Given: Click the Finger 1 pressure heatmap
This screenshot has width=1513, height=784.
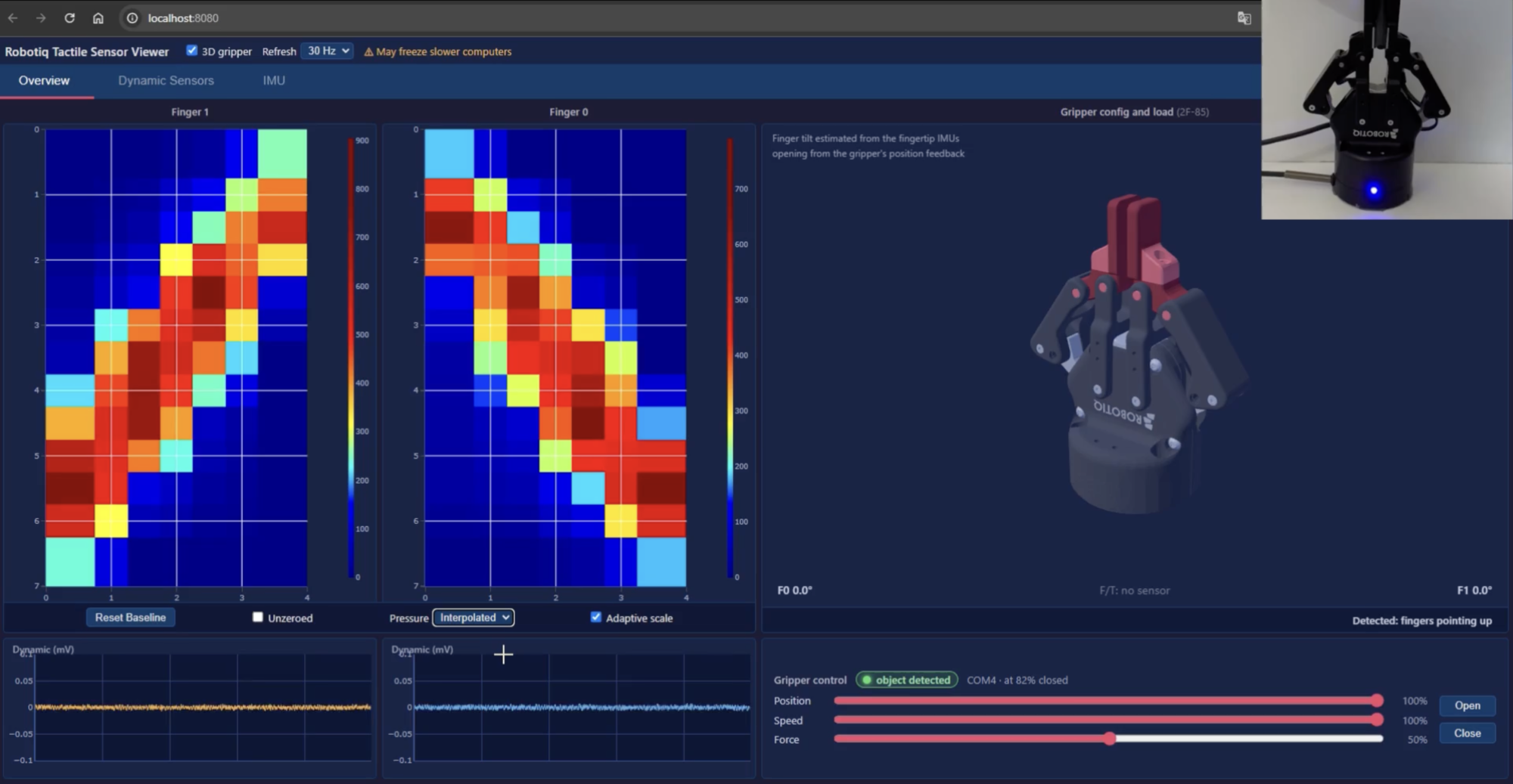Looking at the screenshot, I should click(176, 358).
